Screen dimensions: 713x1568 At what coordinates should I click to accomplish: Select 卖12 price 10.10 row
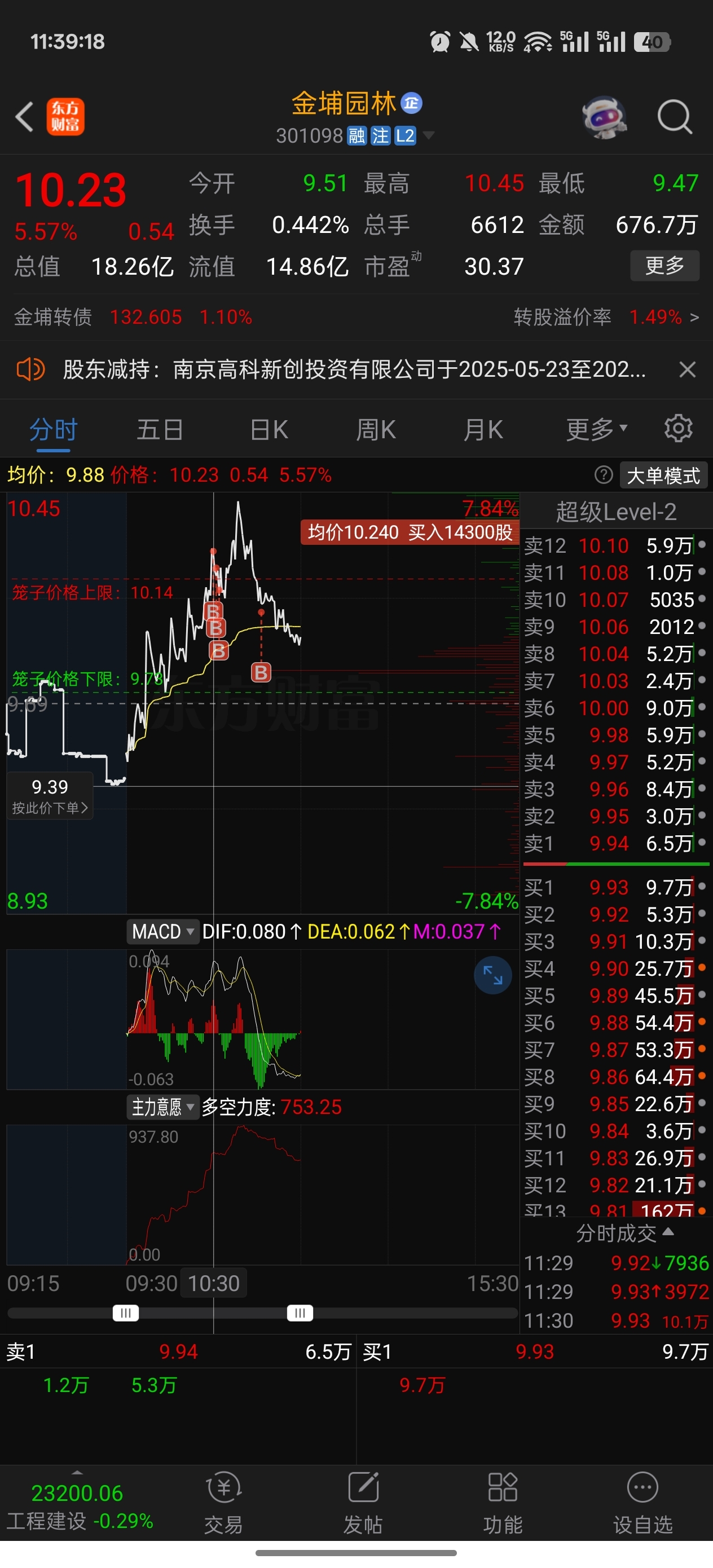tap(615, 545)
